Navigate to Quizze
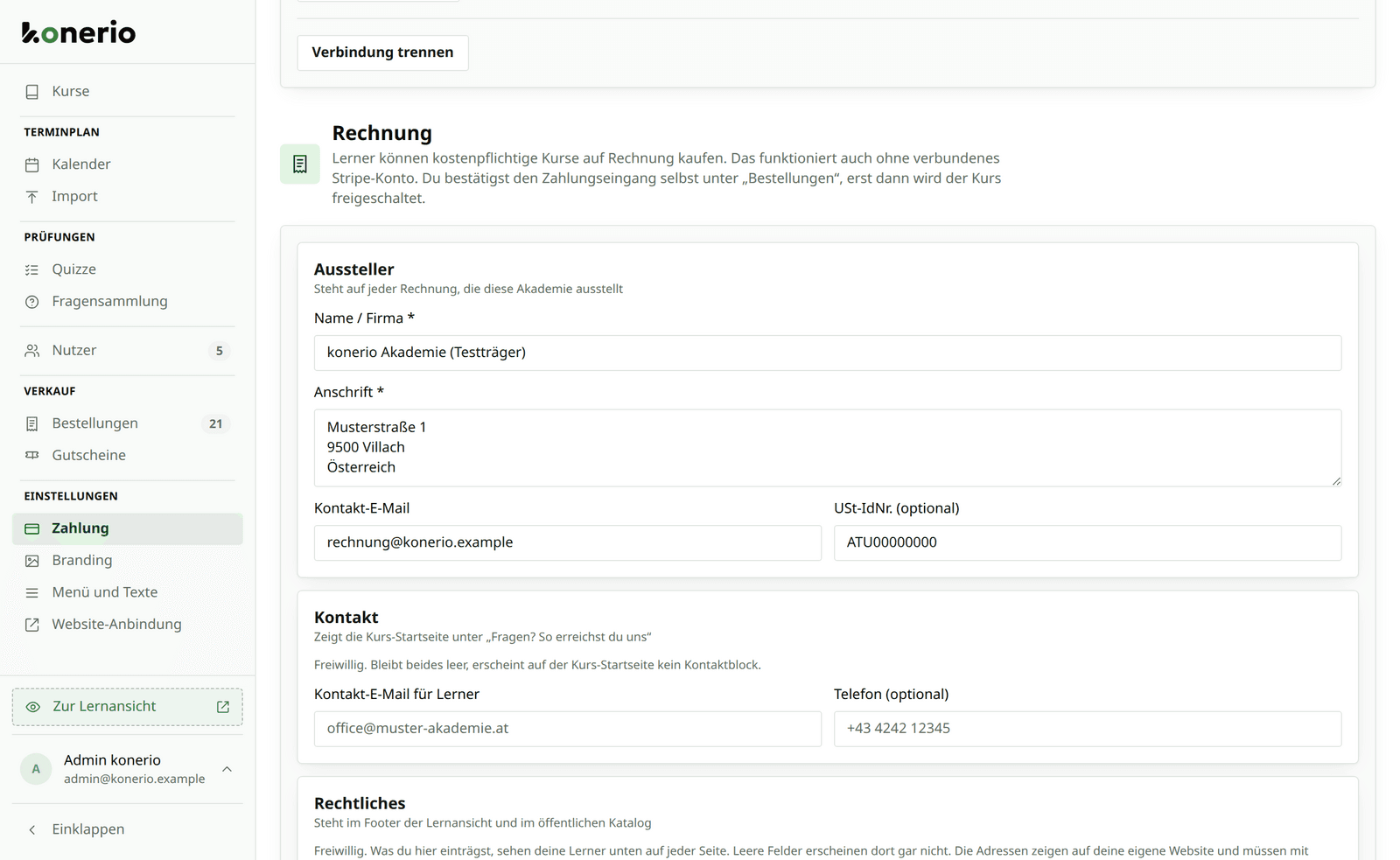The width and height of the screenshot is (1400, 860). tap(128, 269)
